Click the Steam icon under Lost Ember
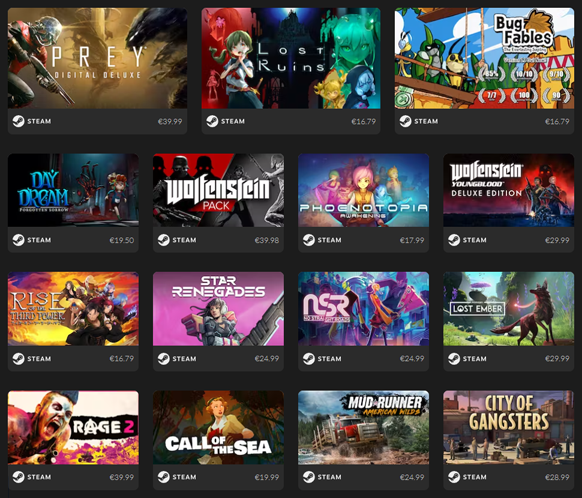The height and width of the screenshot is (498, 582). tap(454, 358)
